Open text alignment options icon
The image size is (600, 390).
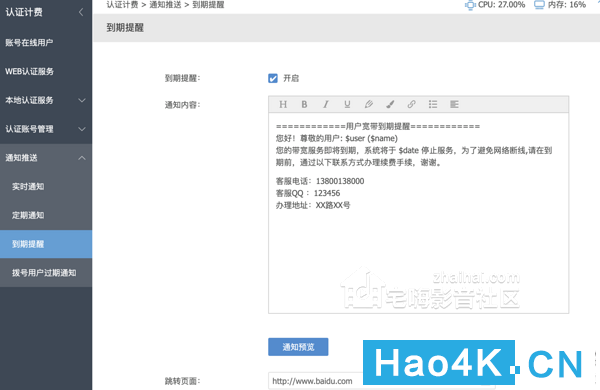(x=454, y=104)
